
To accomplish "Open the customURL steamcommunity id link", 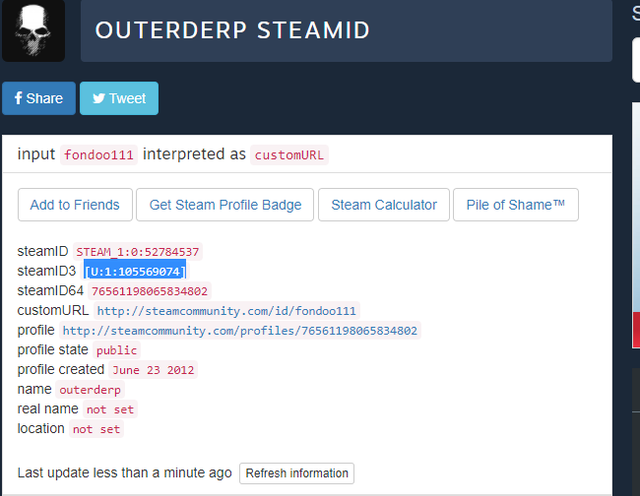I will point(227,311).
